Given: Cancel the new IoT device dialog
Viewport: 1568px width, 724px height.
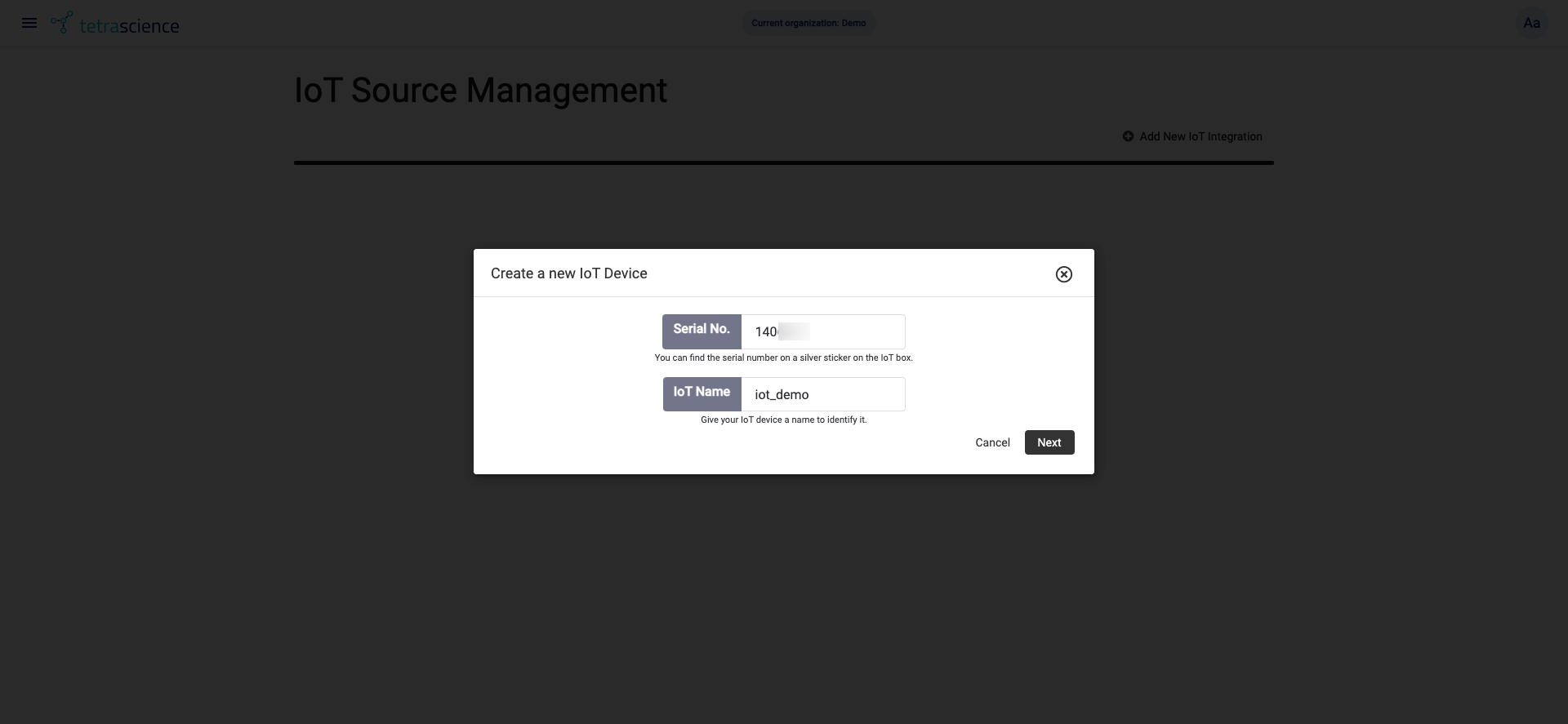Looking at the screenshot, I should [x=992, y=442].
